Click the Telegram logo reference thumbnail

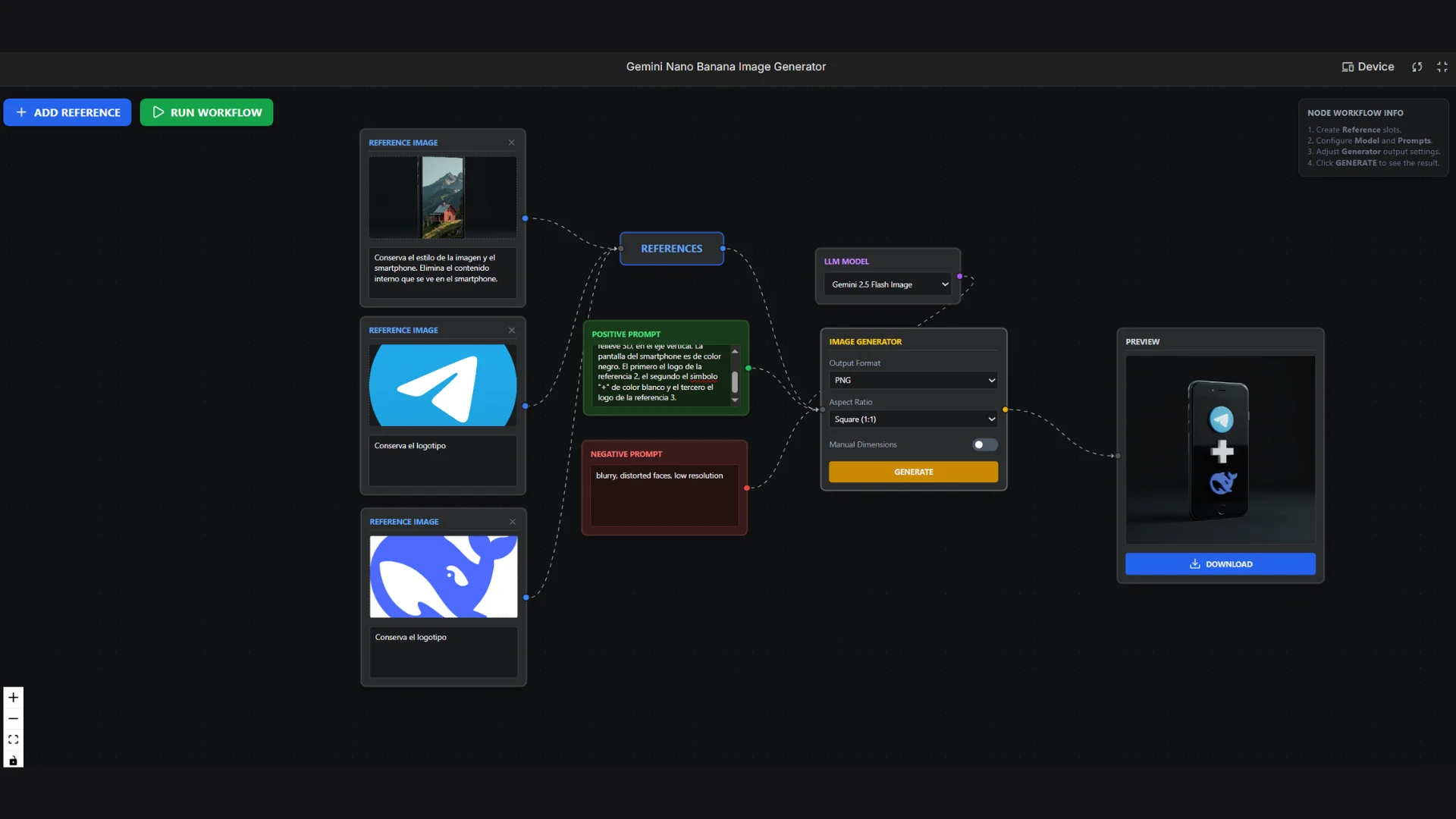click(x=443, y=385)
